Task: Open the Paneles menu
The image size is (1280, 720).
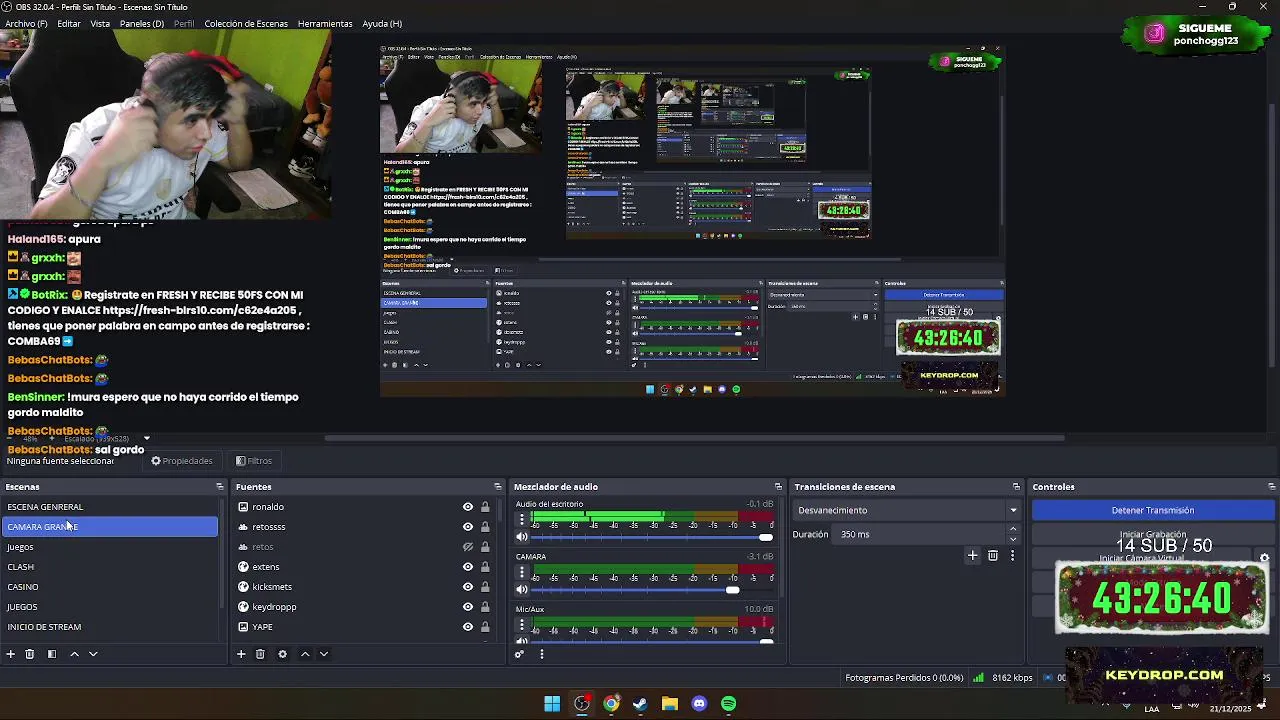Action: [142, 23]
